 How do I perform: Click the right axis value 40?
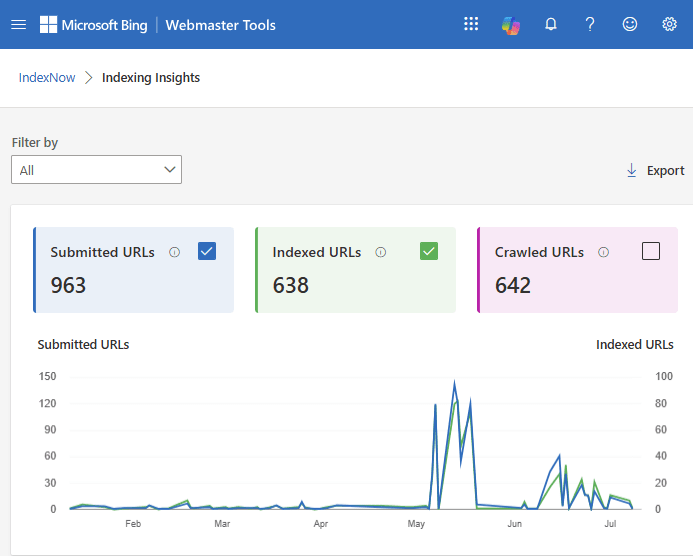(x=661, y=456)
